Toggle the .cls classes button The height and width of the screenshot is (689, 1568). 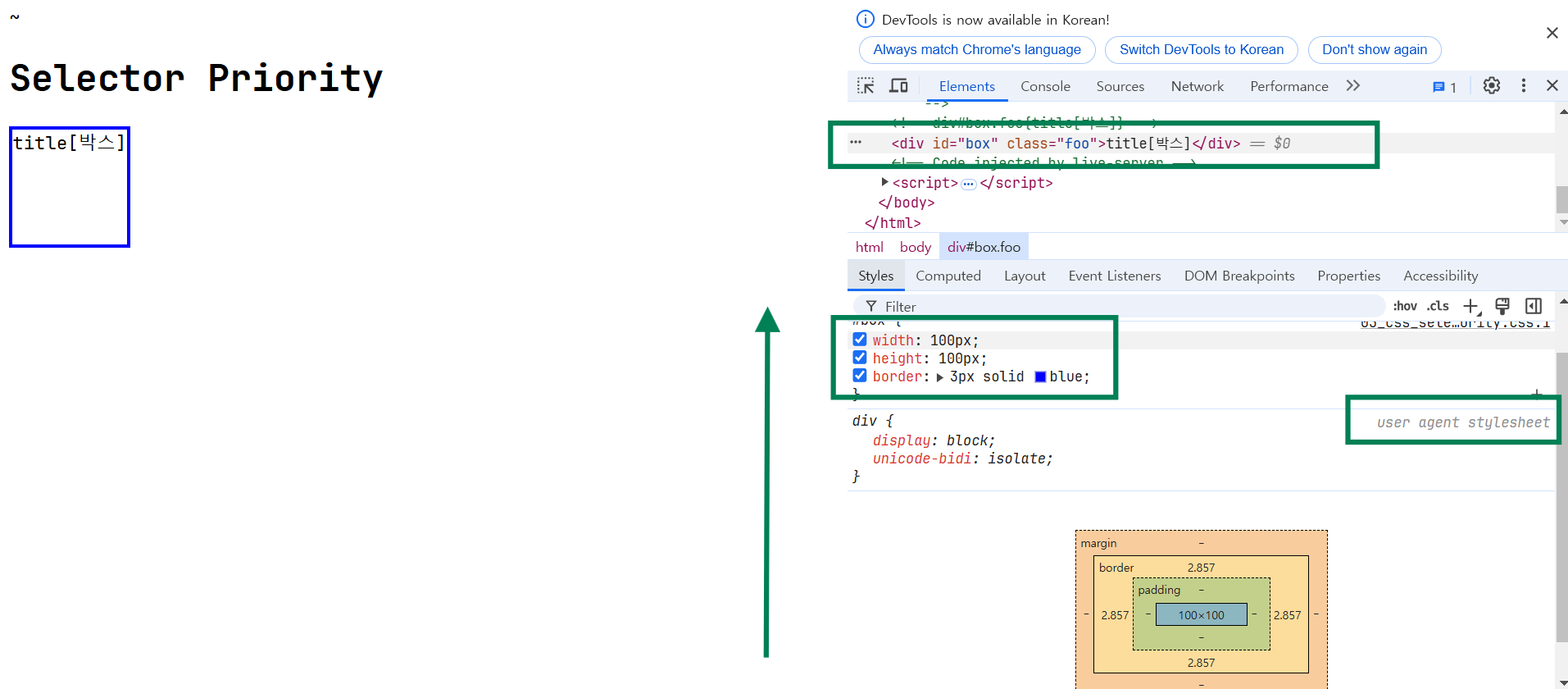(x=1438, y=306)
